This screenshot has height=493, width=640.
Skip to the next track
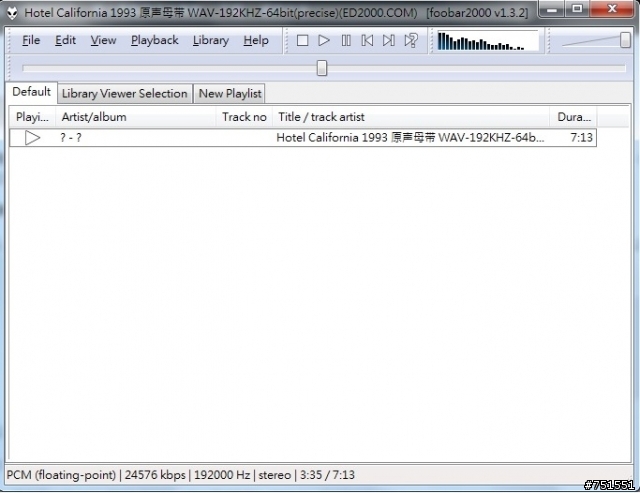pyautogui.click(x=389, y=40)
